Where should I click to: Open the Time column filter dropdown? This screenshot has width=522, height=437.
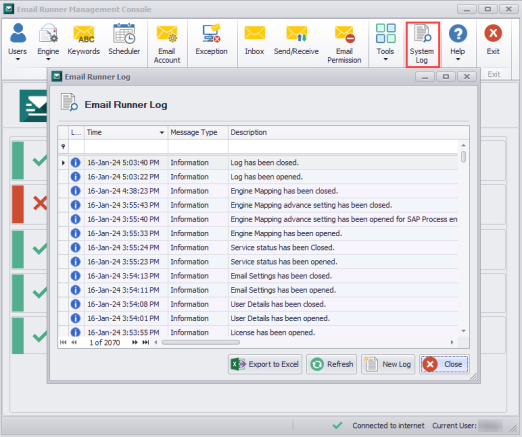coord(162,133)
